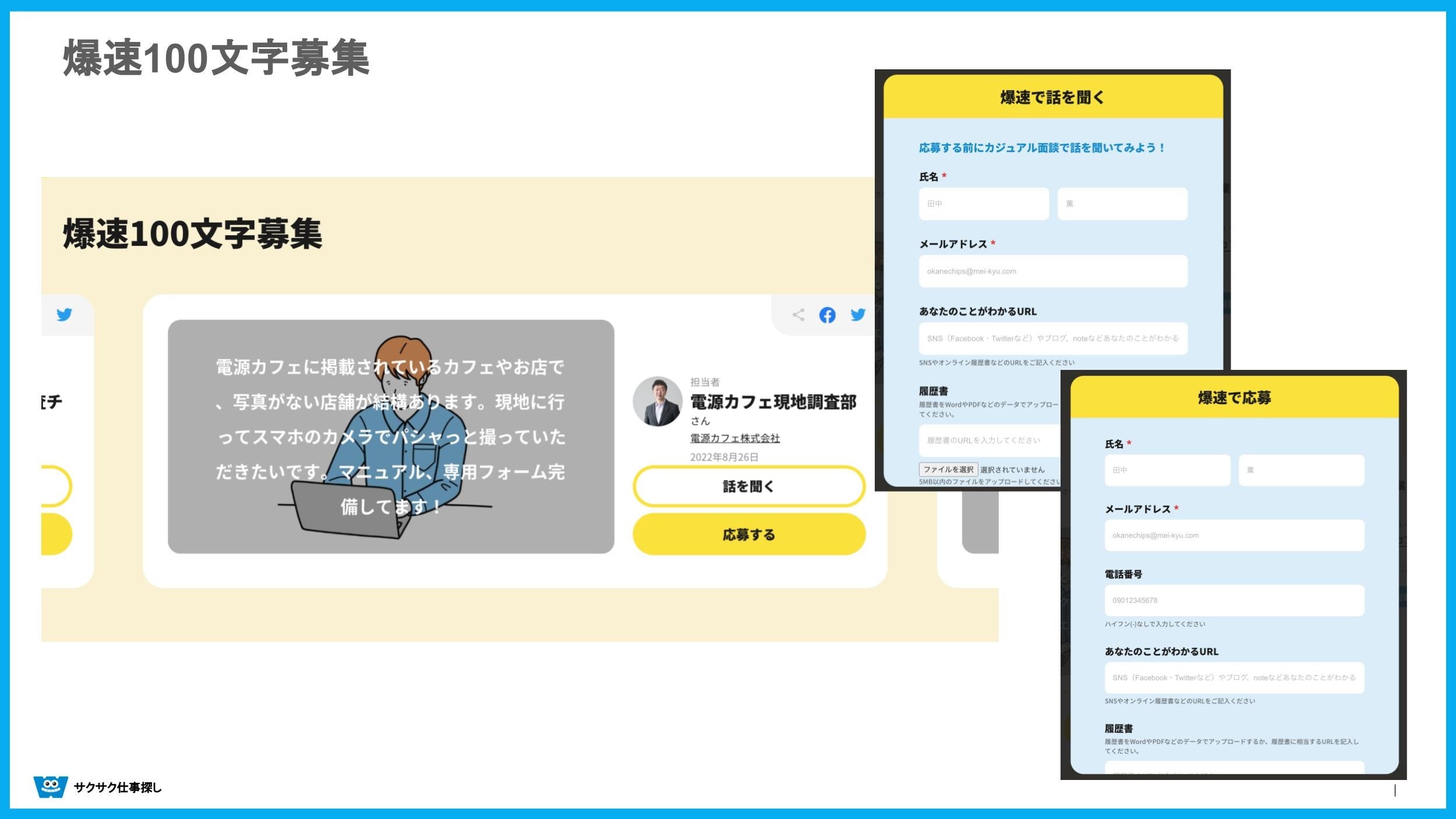Click the 田中 surname field in the 爆速で話を聞く form

[x=984, y=204]
